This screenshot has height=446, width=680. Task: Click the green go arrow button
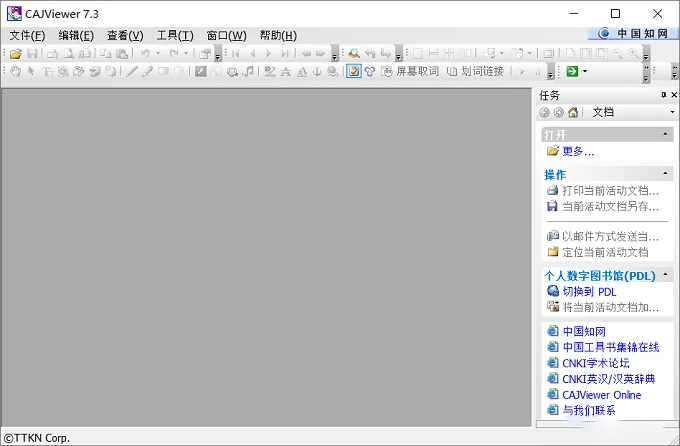(x=572, y=71)
